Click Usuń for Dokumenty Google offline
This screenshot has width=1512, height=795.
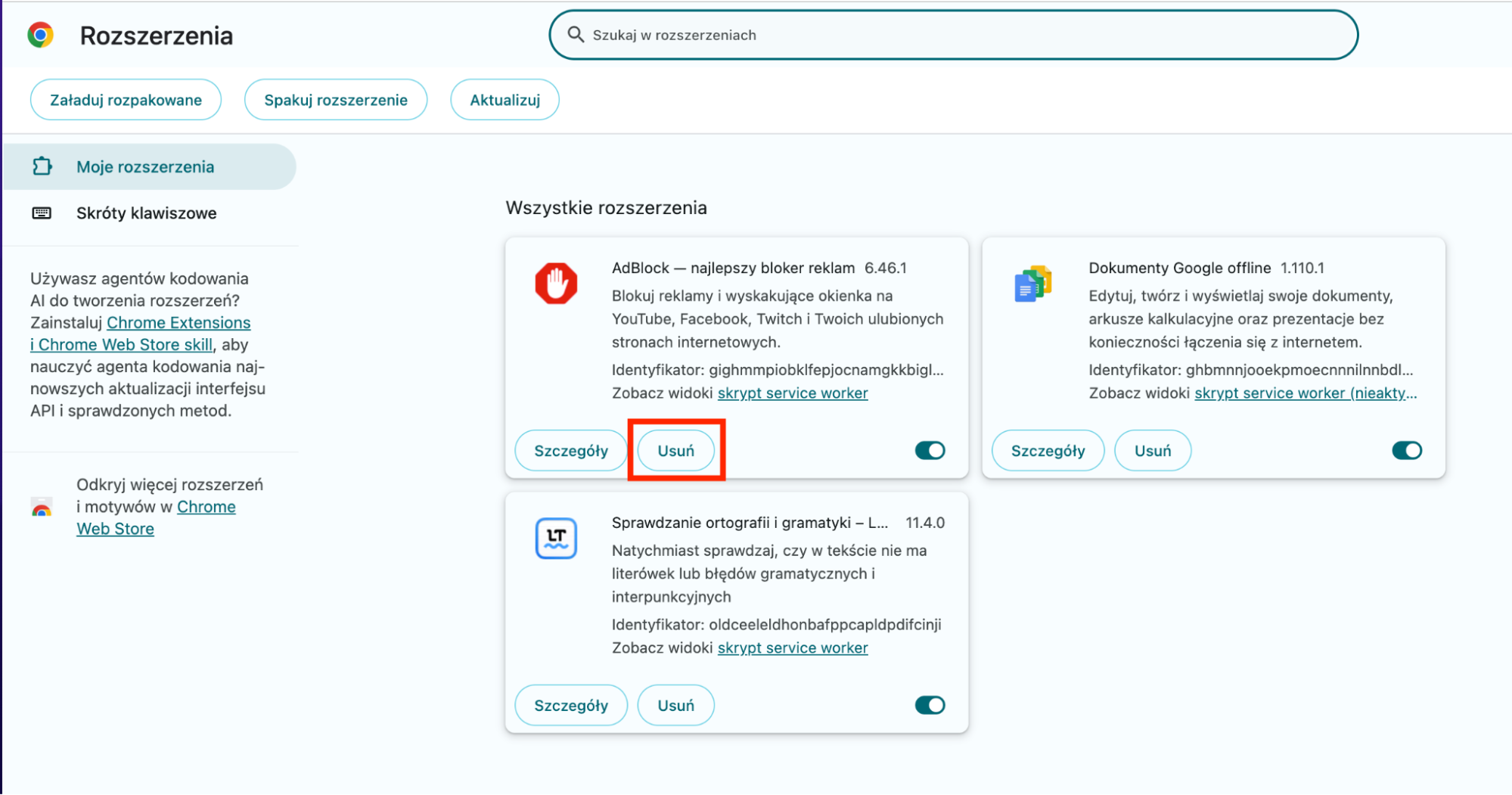[1153, 451]
